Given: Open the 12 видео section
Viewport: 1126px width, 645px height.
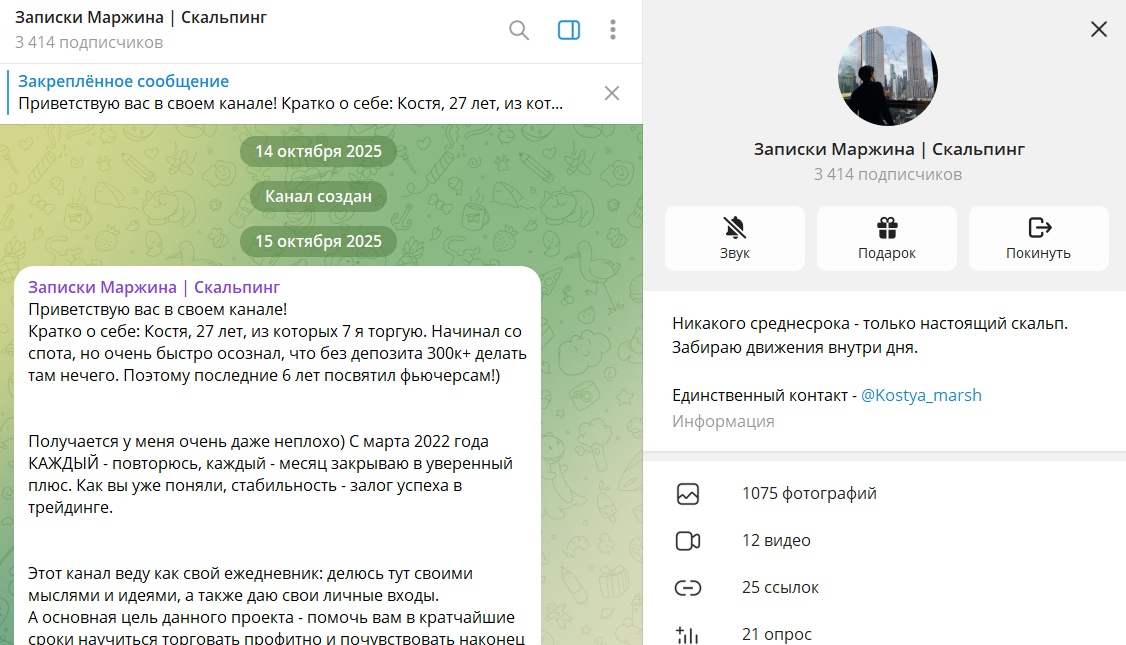Looking at the screenshot, I should pos(885,540).
